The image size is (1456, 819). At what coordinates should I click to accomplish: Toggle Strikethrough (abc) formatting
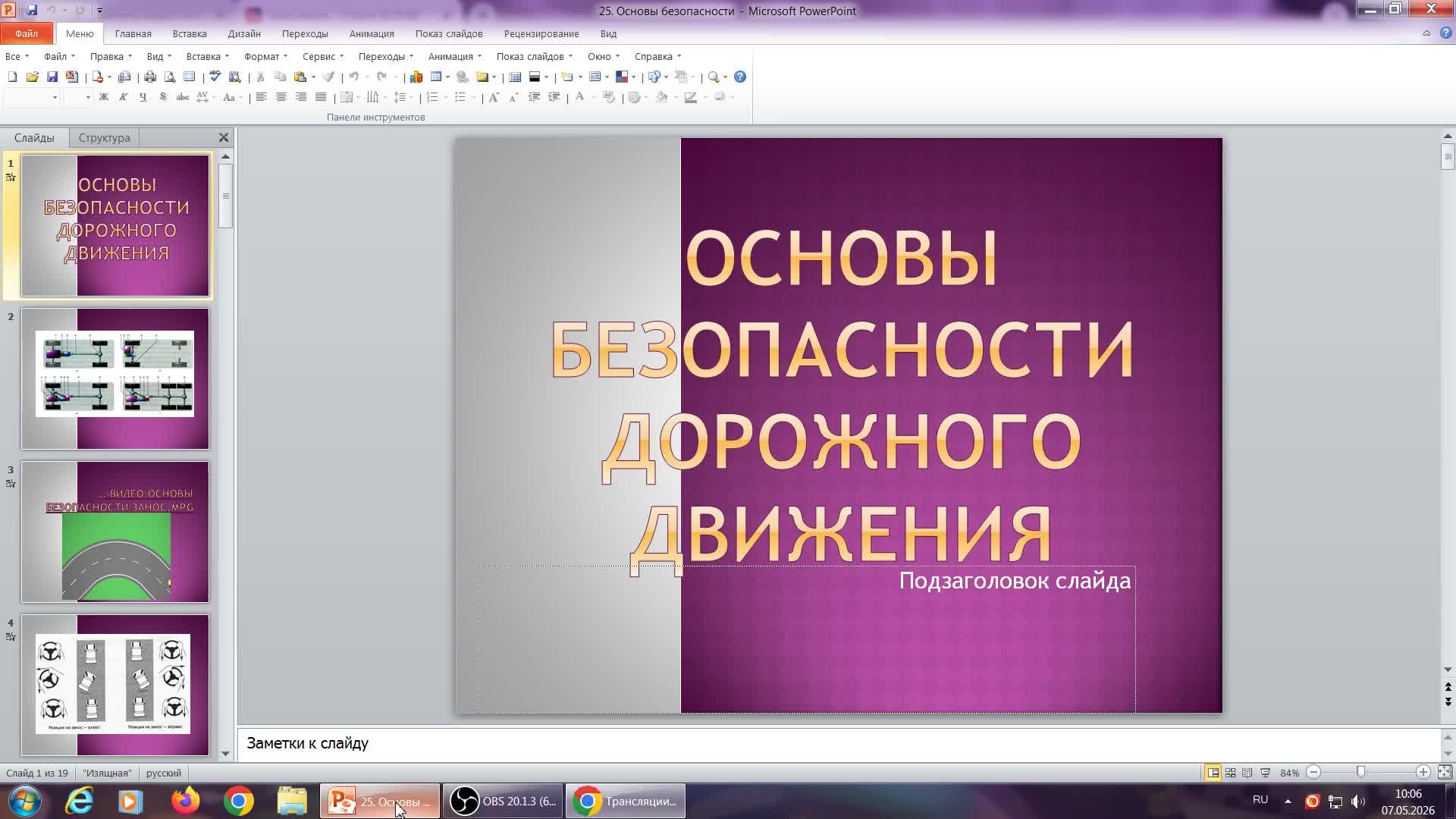point(182,97)
